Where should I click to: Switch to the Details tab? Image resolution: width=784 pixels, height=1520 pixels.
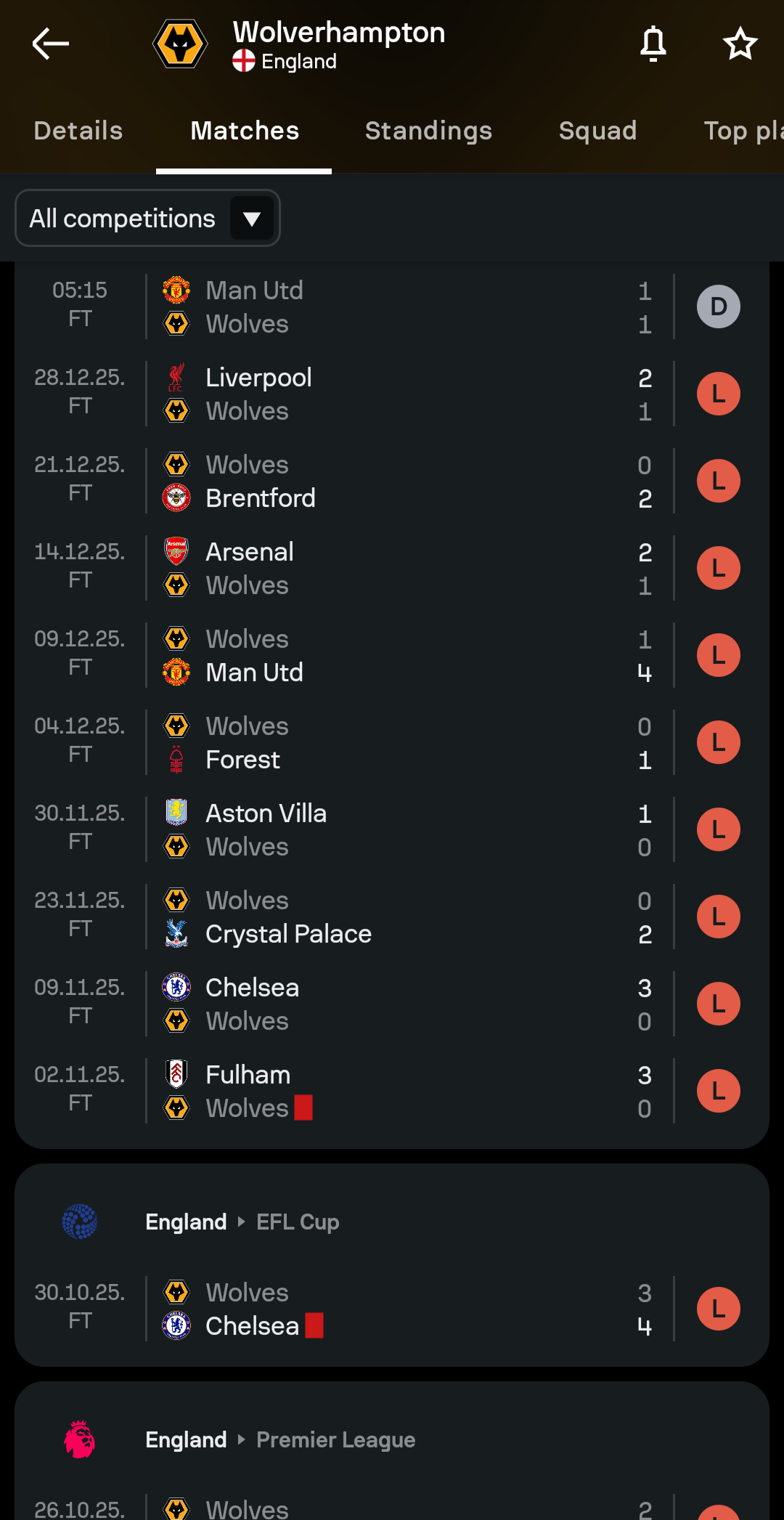click(x=78, y=131)
